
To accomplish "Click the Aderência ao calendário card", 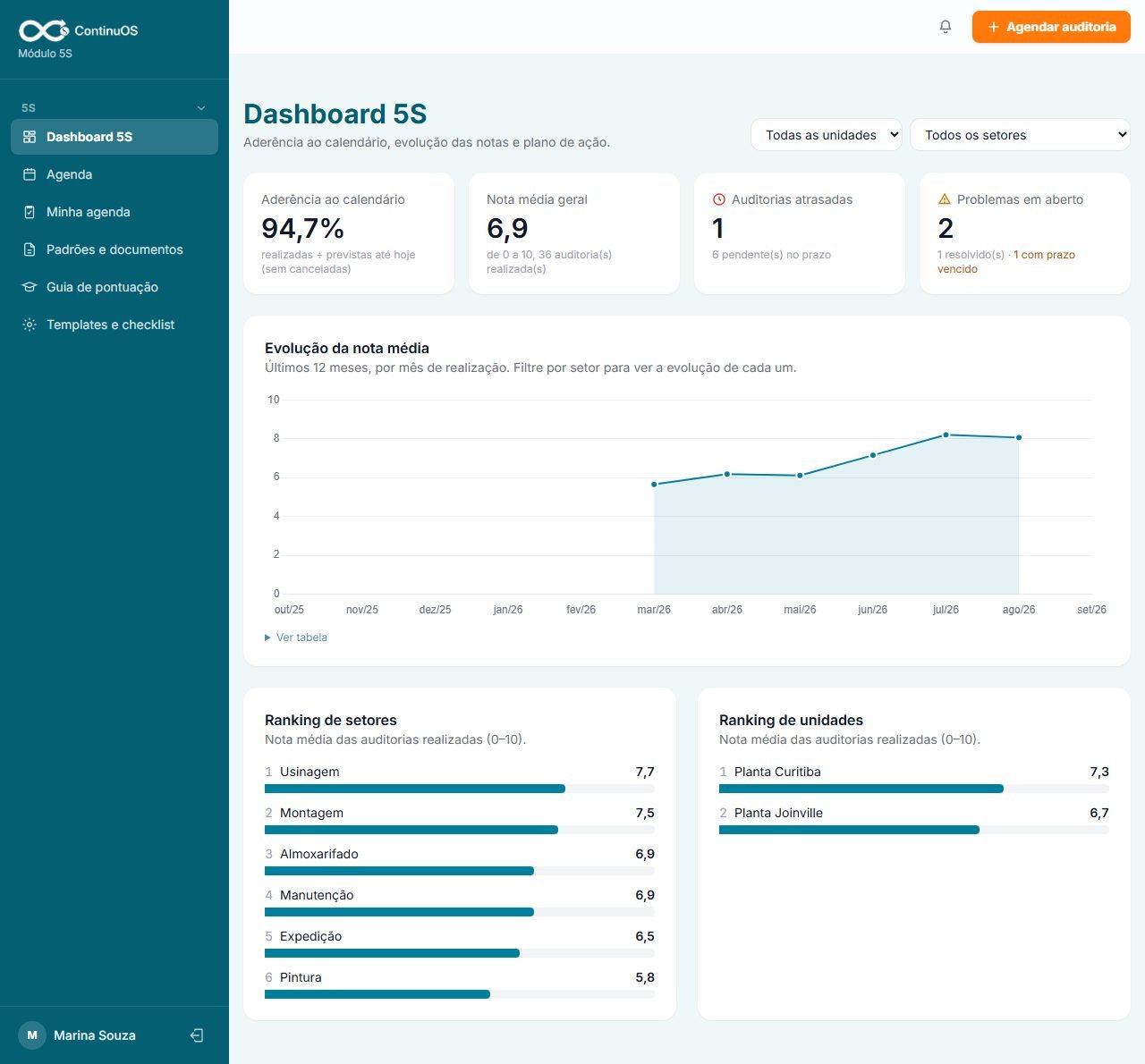I will pyautogui.click(x=349, y=233).
